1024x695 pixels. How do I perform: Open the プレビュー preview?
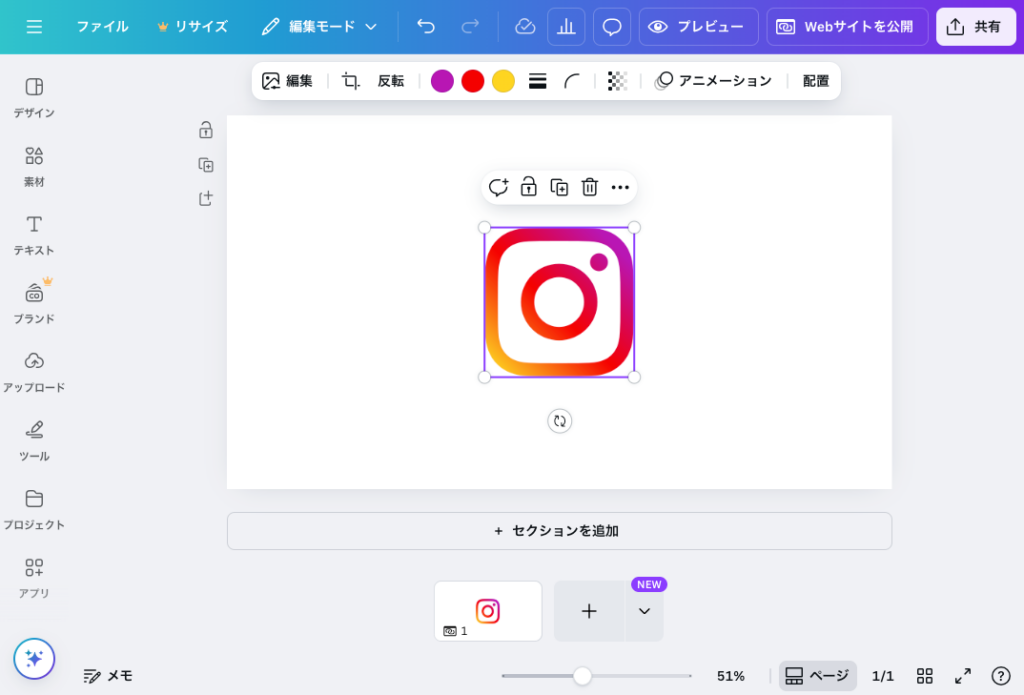[698, 27]
